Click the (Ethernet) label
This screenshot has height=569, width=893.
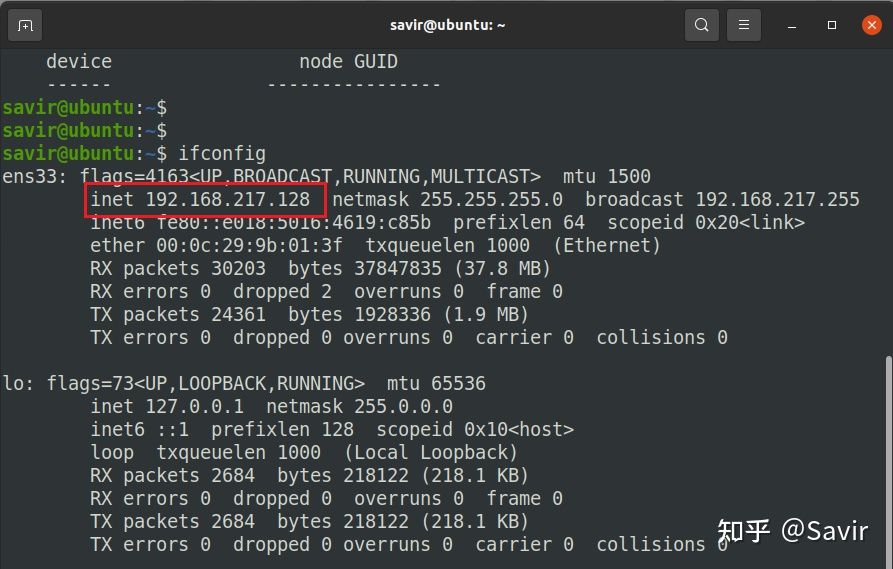(607, 245)
